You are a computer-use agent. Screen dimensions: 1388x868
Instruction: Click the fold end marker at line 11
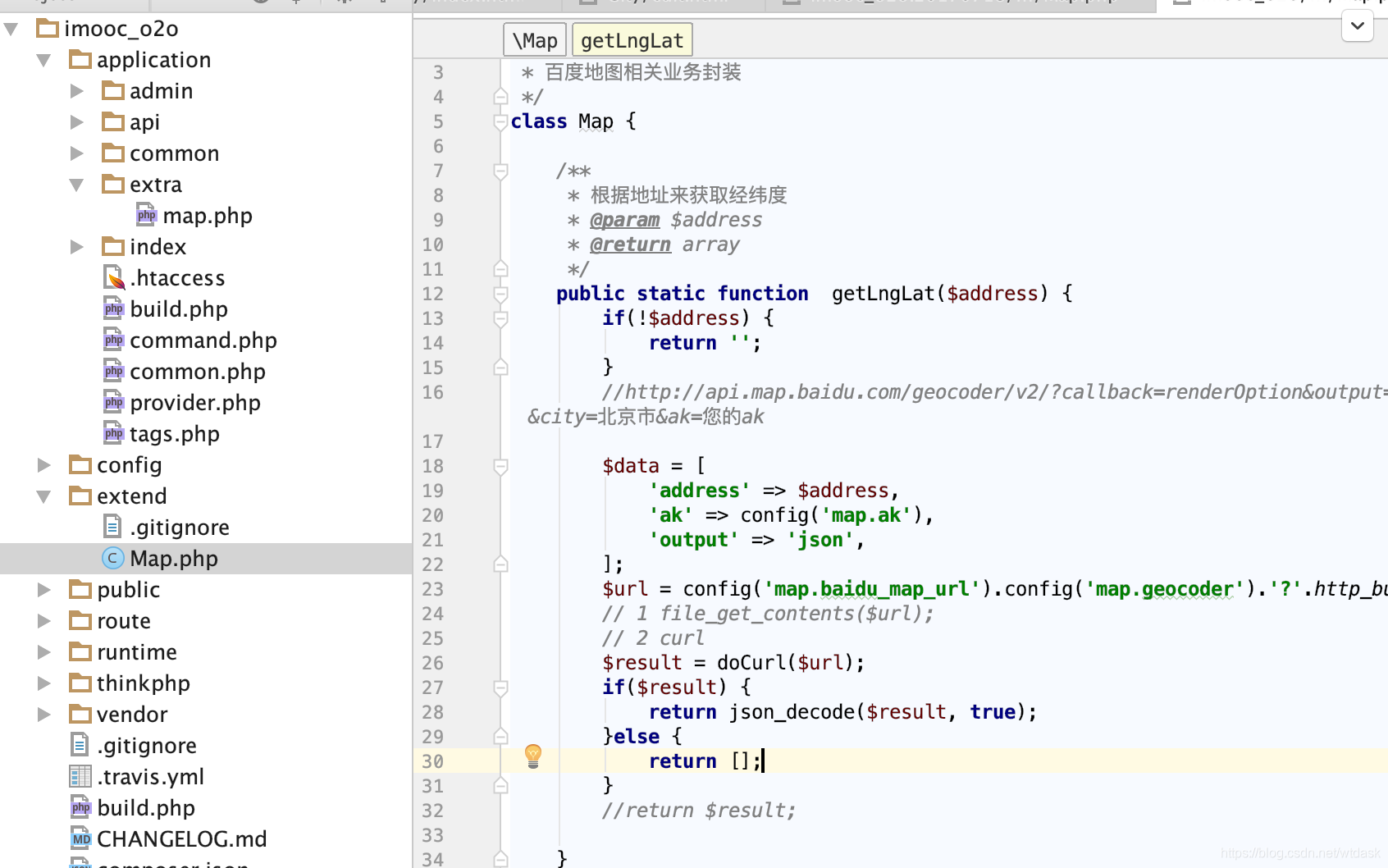[500, 269]
